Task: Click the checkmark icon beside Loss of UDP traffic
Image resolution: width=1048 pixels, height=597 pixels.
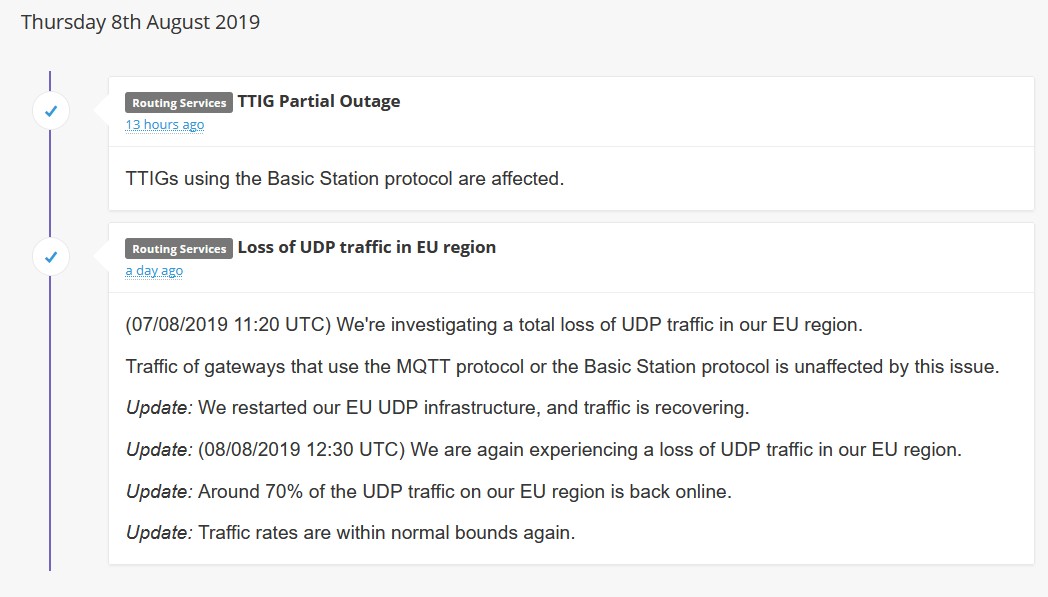Action: pos(51,257)
